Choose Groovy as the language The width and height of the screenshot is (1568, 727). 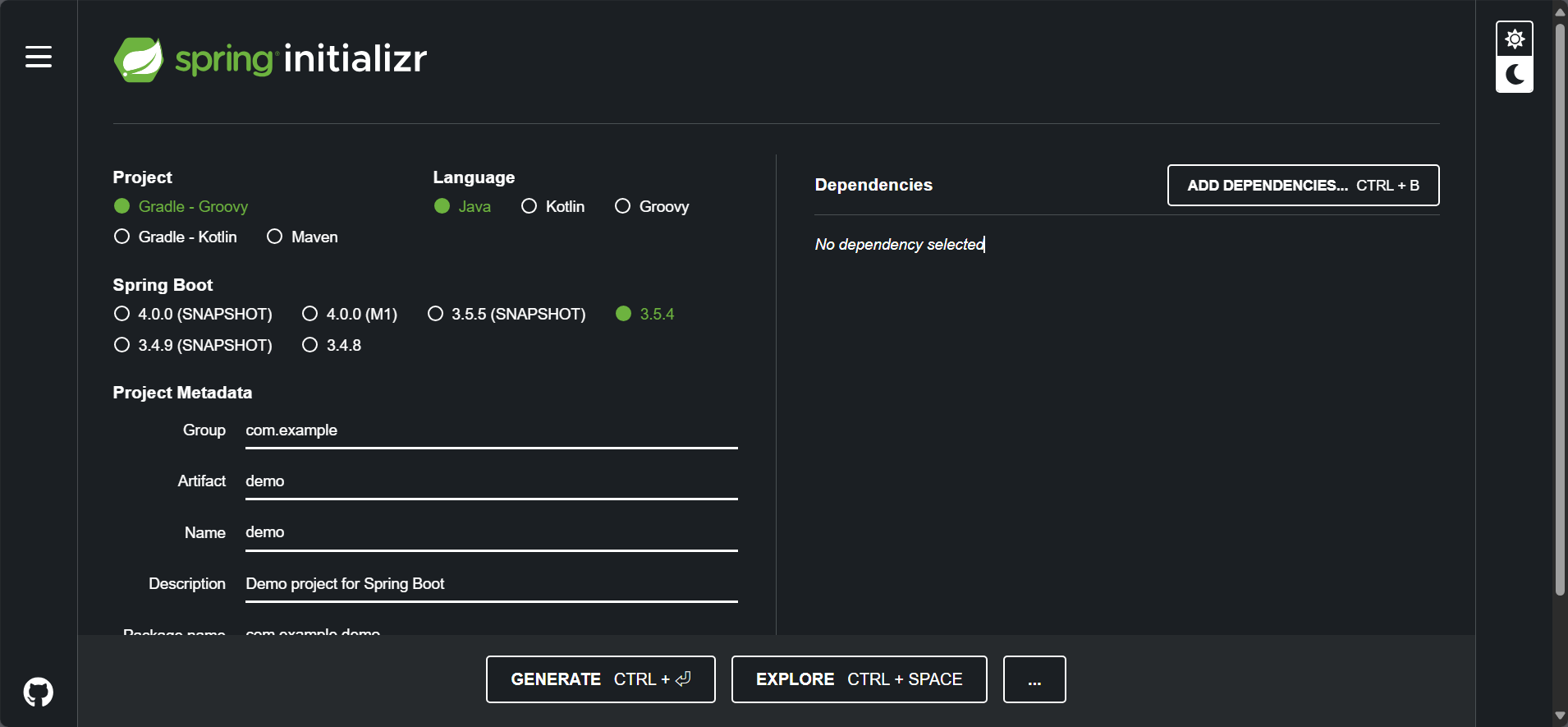pos(652,206)
